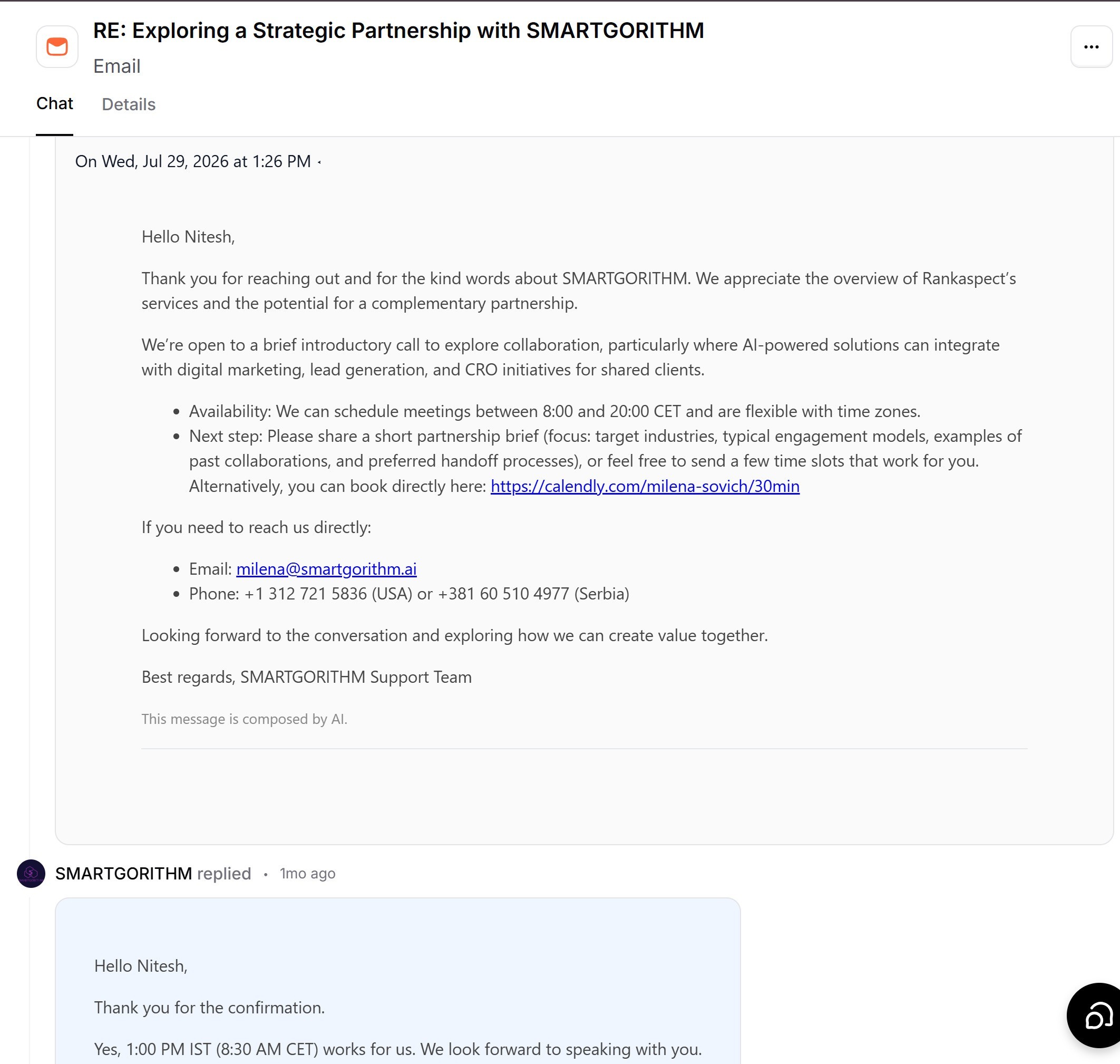Click the milena@smartgorithm.ai email link
The height and width of the screenshot is (1064, 1120).
point(326,569)
